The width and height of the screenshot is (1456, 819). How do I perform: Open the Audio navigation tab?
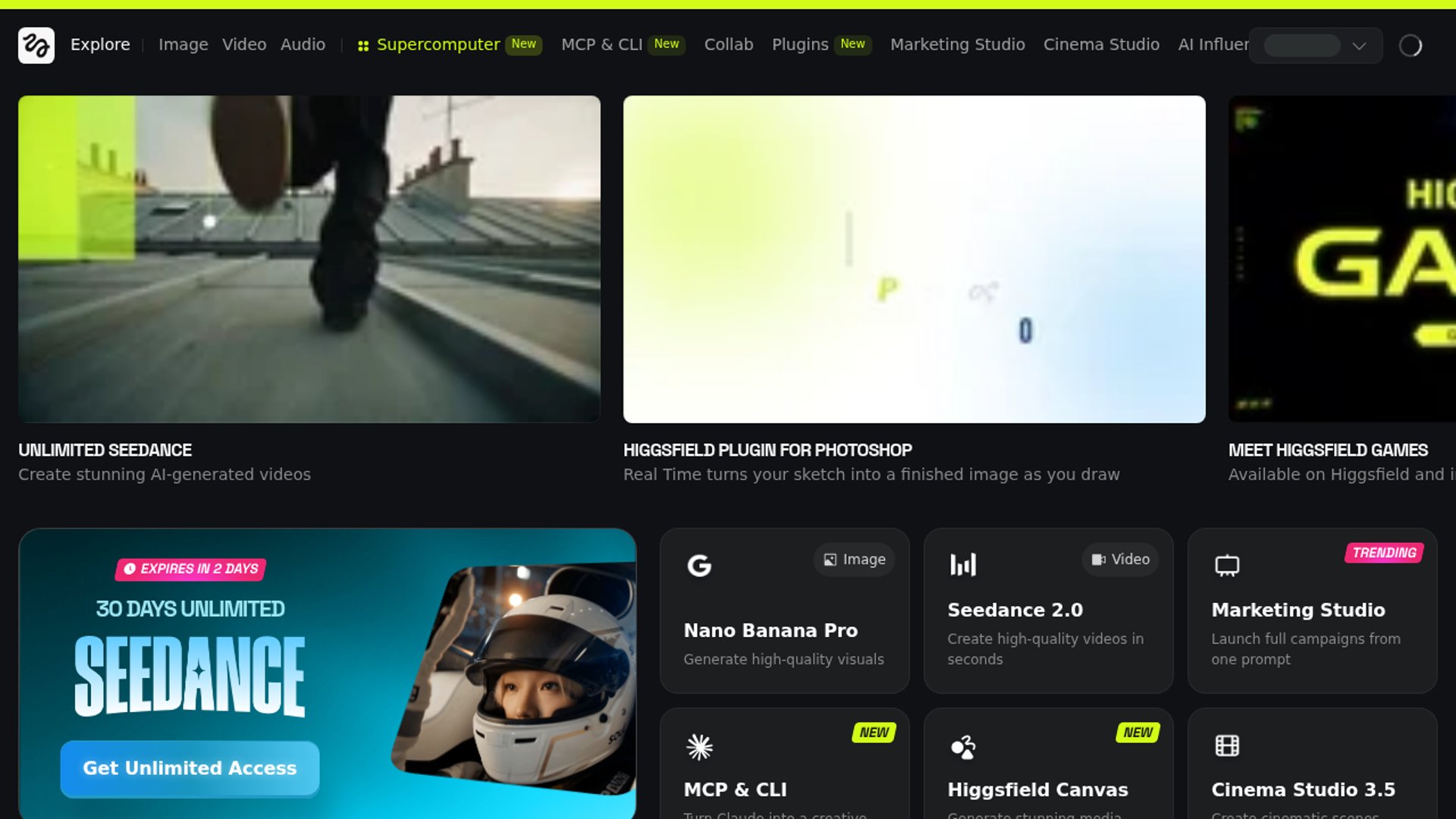[x=303, y=45]
